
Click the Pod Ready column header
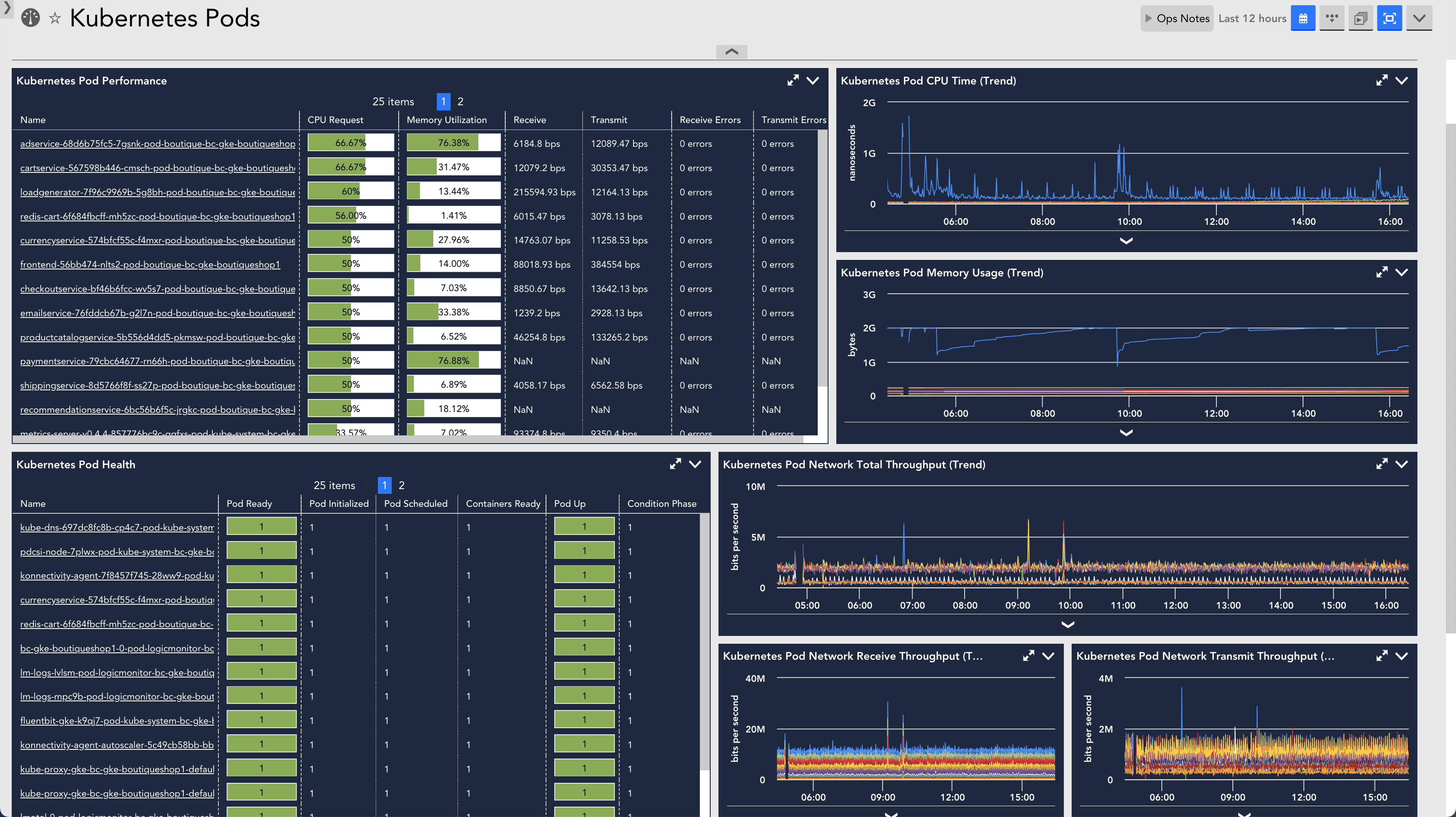[249, 503]
